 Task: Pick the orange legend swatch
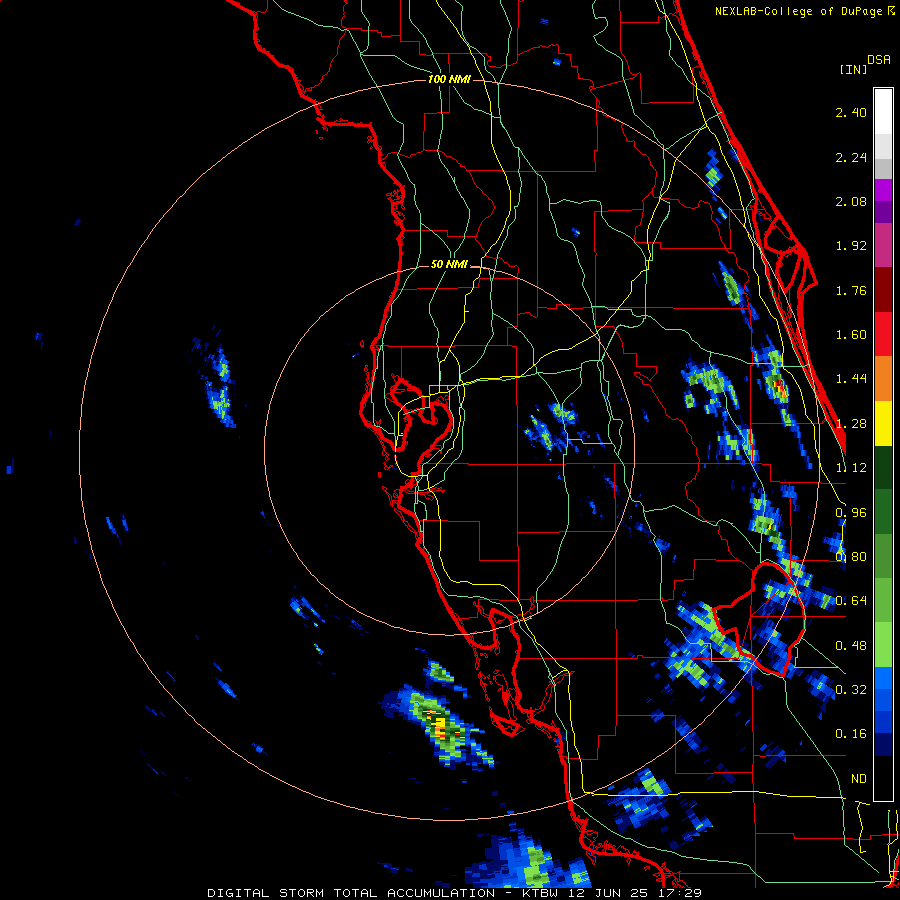883,379
